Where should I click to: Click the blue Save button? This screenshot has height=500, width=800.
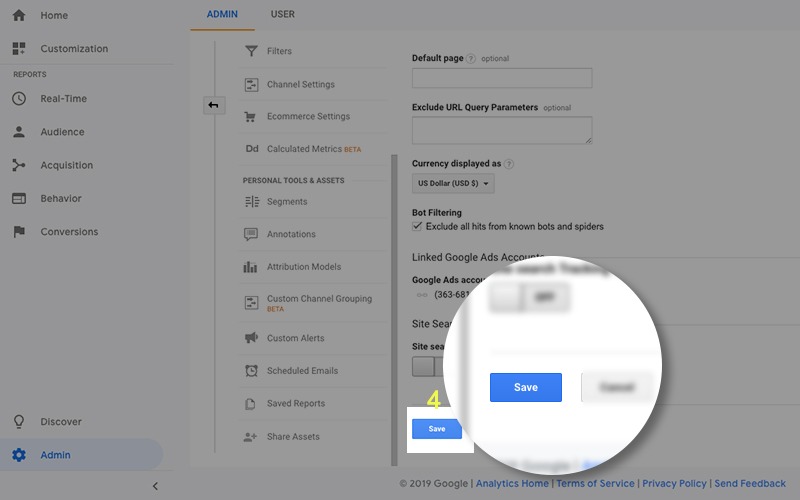(x=437, y=429)
